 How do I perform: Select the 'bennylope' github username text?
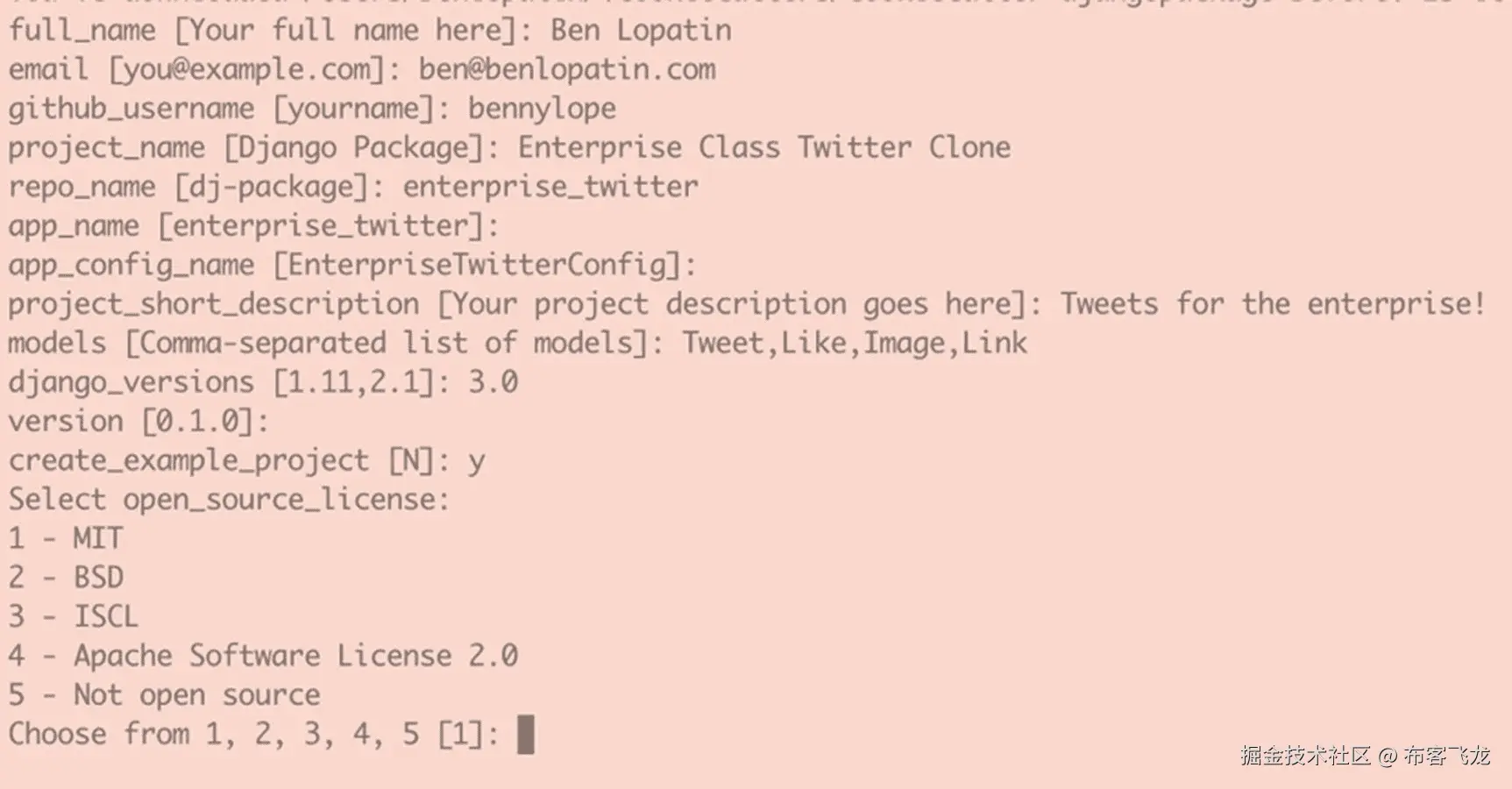click(x=542, y=109)
